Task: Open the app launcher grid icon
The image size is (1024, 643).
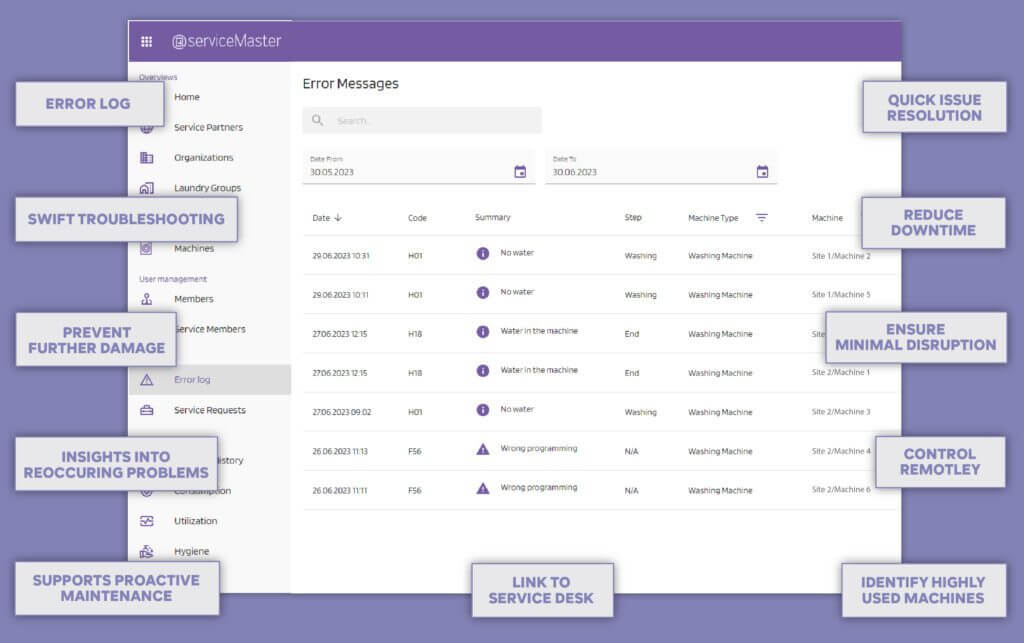Action: coord(146,41)
